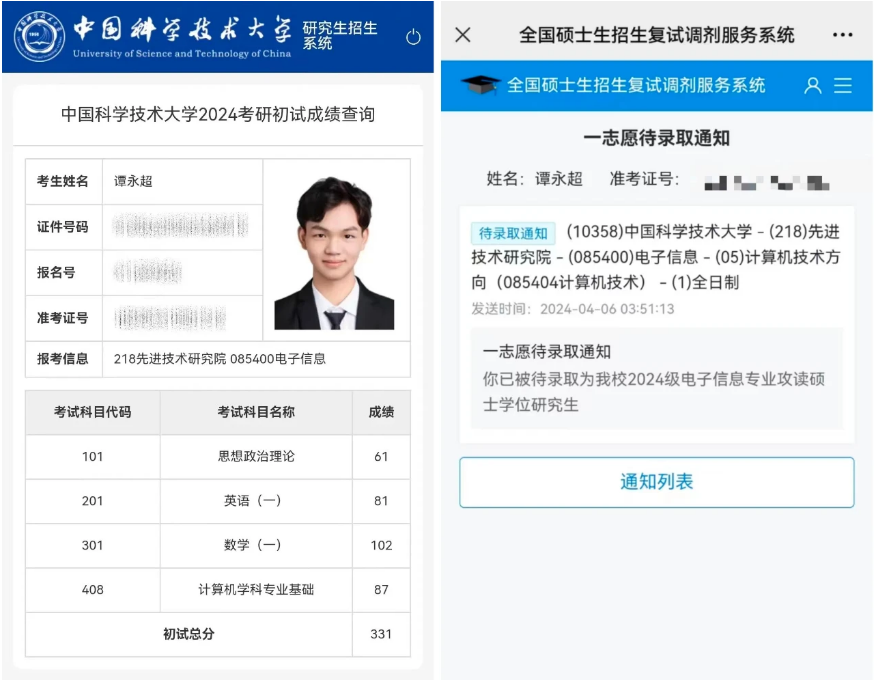Tap the power logout icon in USTC header
Viewport: 874px width, 687px height.
tap(413, 37)
